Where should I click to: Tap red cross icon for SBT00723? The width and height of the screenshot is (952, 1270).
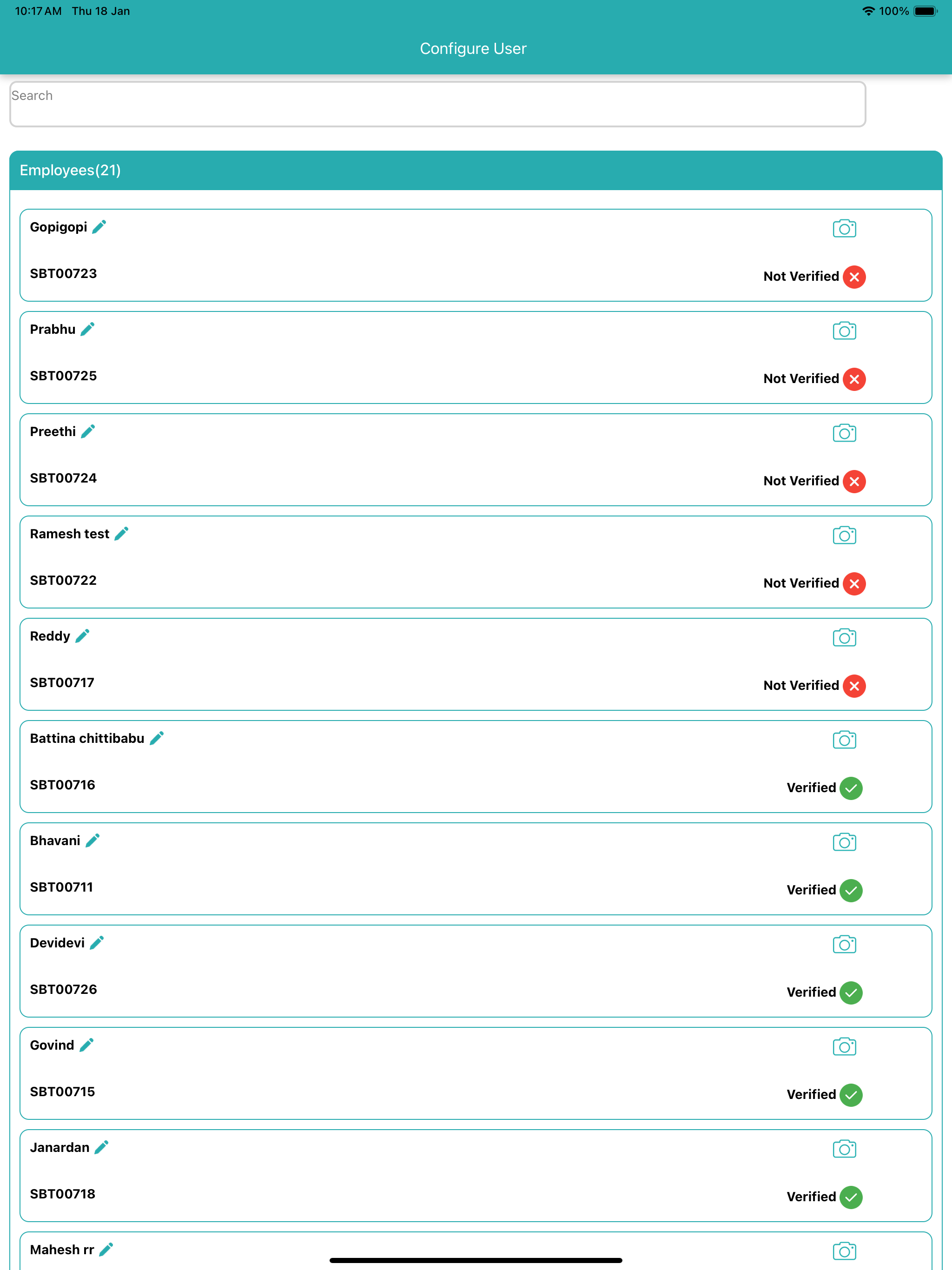854,277
